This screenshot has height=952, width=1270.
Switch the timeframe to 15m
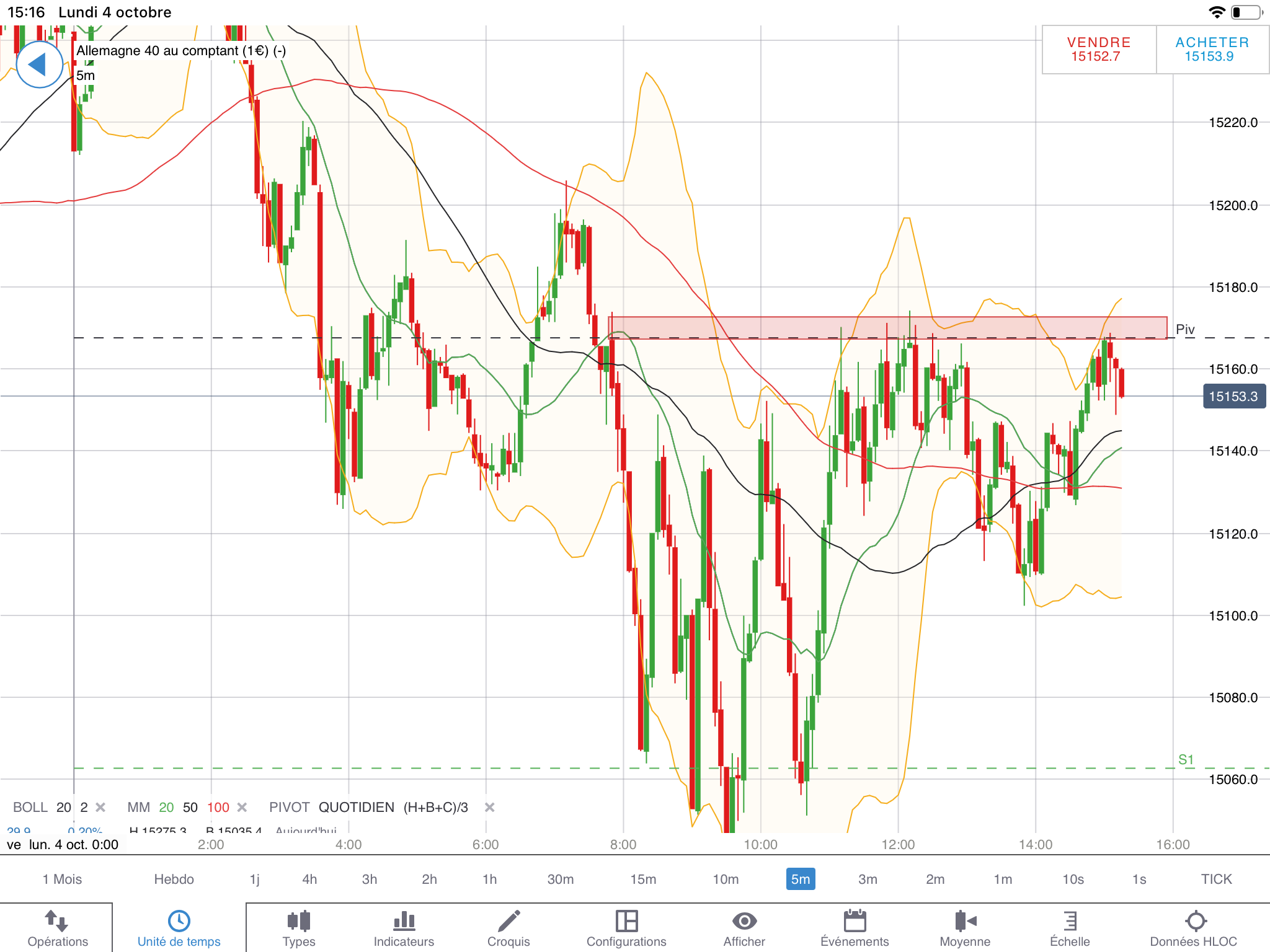click(x=643, y=879)
